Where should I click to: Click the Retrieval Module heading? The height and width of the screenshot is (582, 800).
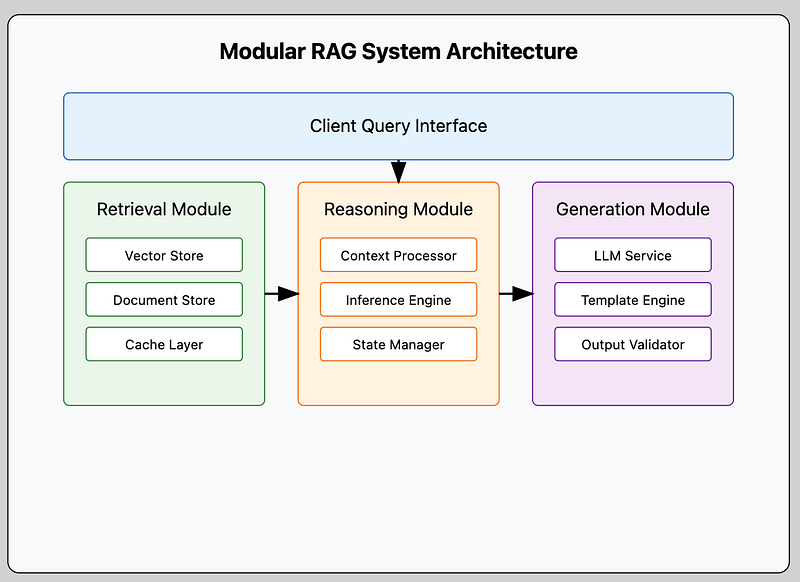[x=164, y=209]
